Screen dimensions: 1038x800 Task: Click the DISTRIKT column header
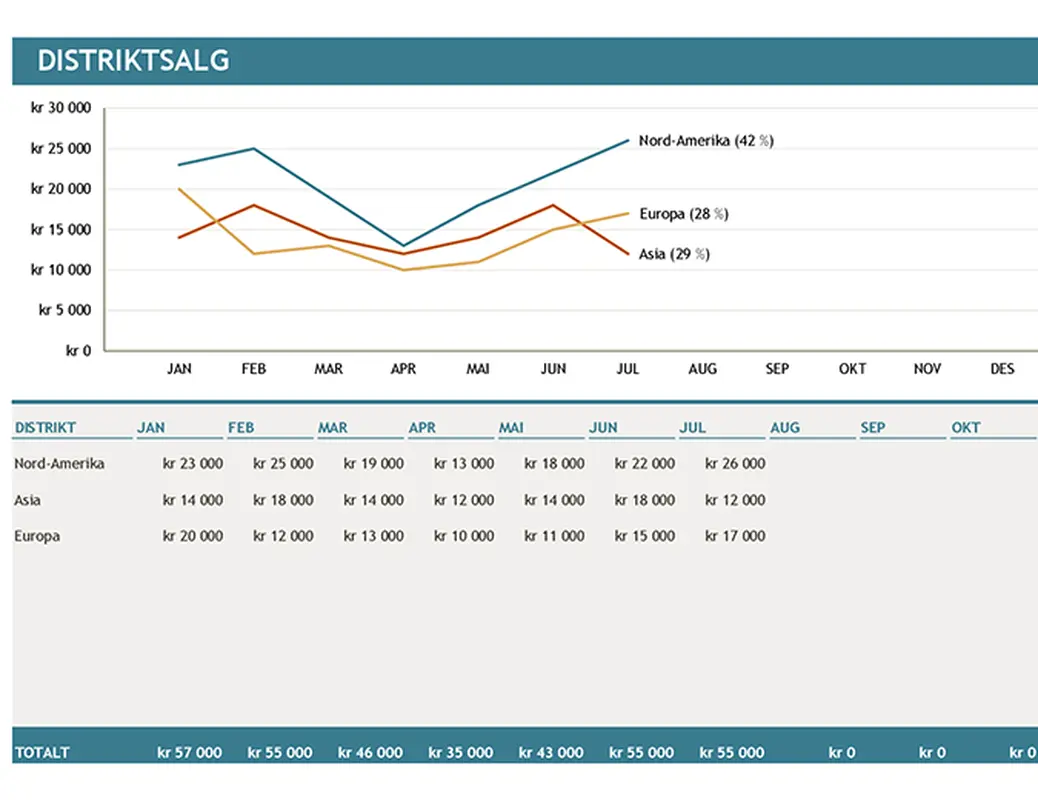pyautogui.click(x=45, y=427)
